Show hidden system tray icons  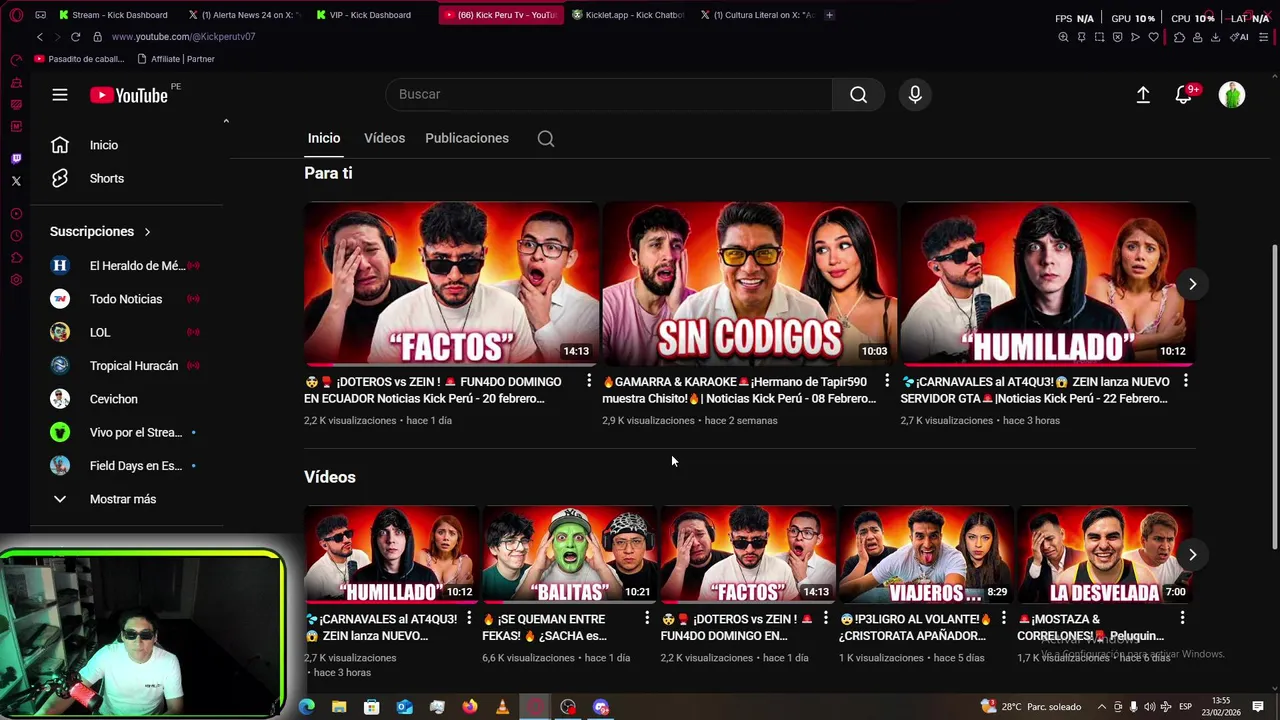click(1102, 707)
